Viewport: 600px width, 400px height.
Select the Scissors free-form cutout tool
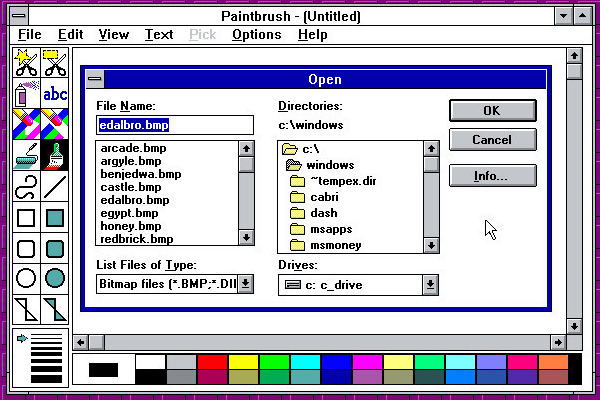[26, 63]
